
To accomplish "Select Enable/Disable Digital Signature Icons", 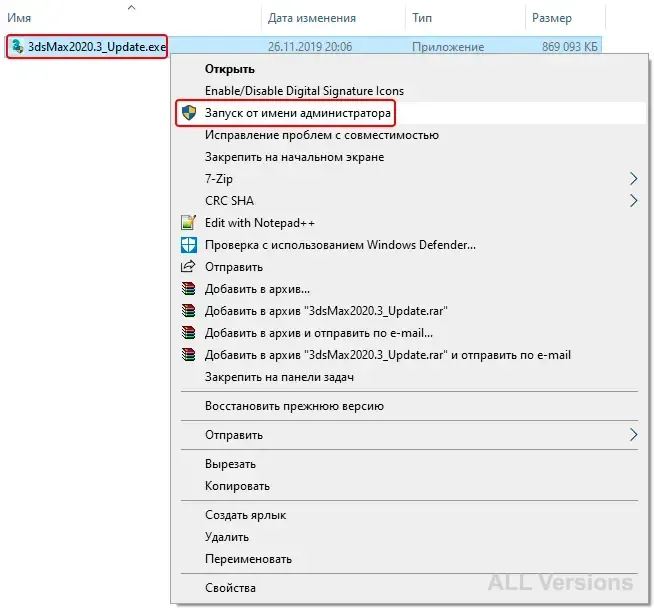I will point(304,91).
